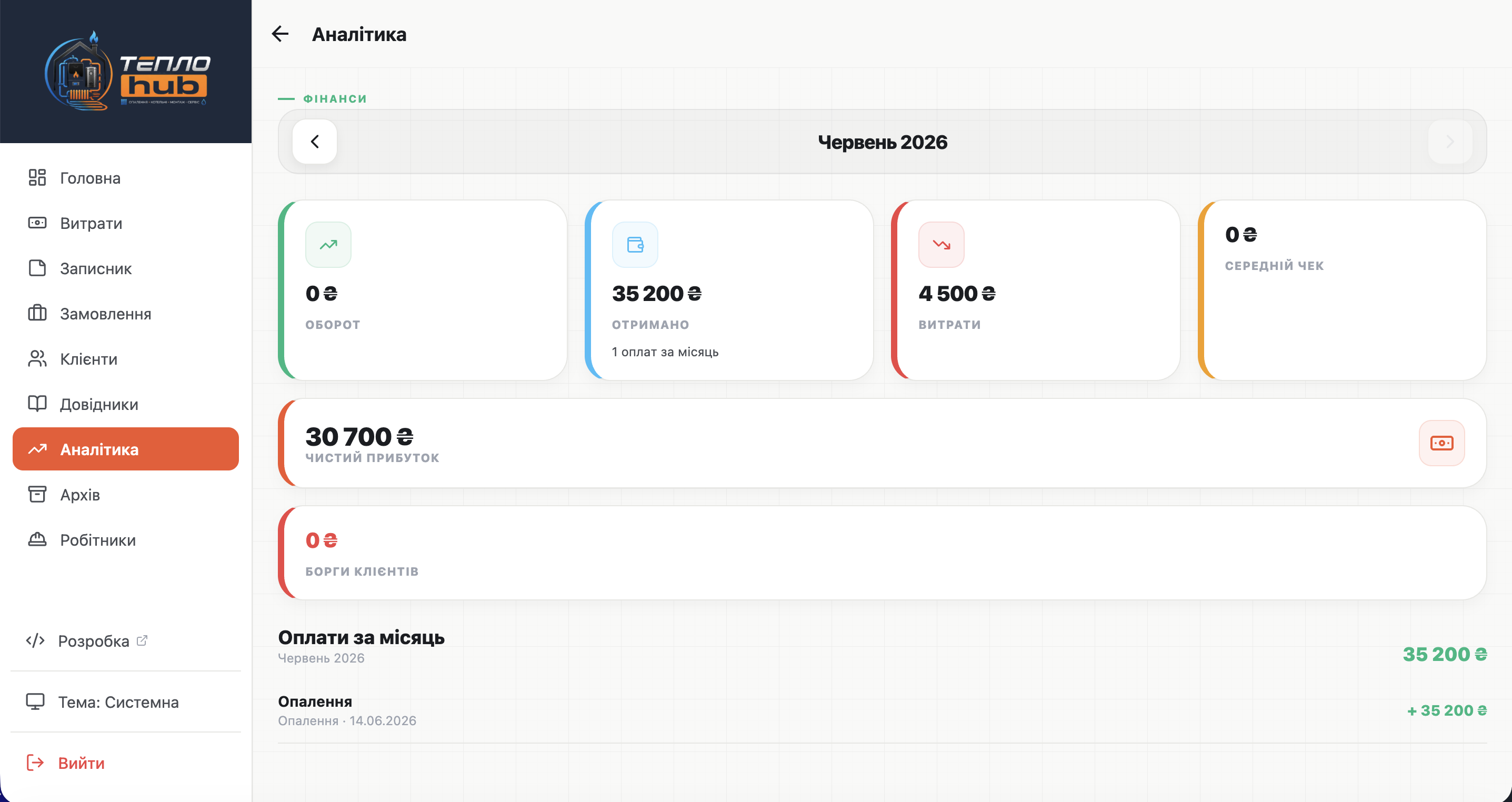Click the ТеплоHub logo
The height and width of the screenshot is (802, 1512).
[x=126, y=71]
